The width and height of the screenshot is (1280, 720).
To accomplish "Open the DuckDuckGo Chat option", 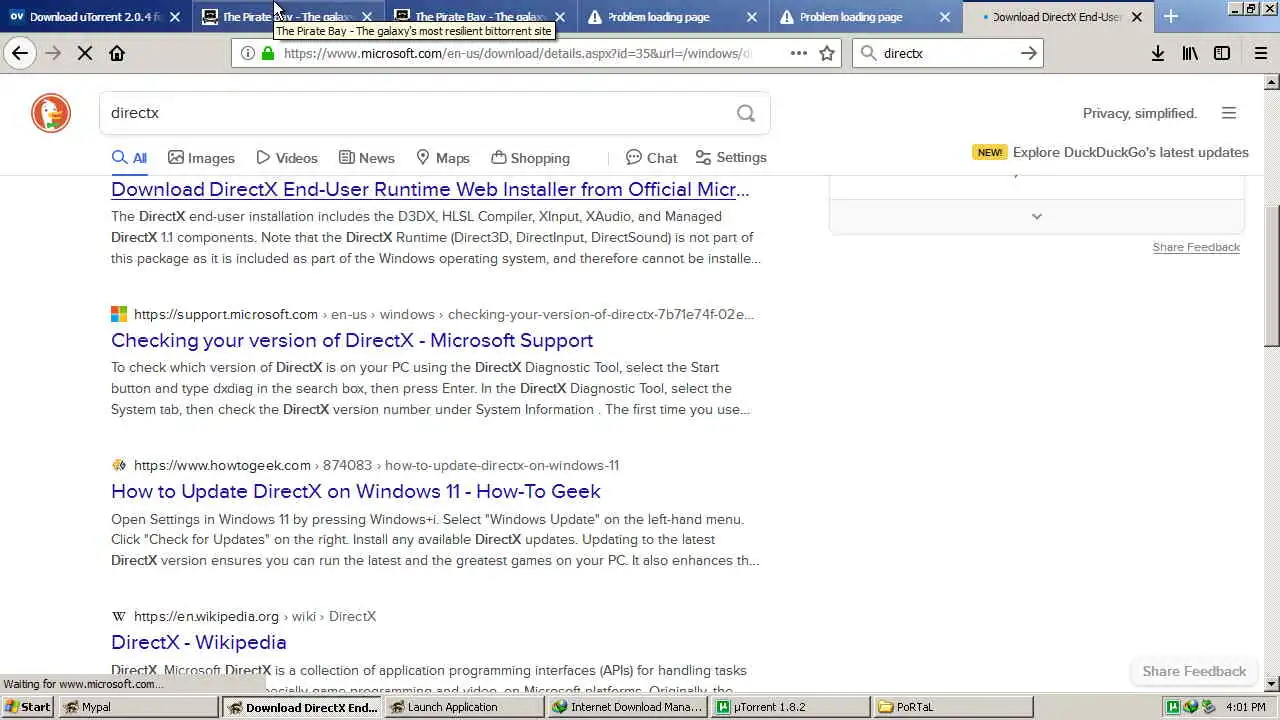I will tap(651, 158).
